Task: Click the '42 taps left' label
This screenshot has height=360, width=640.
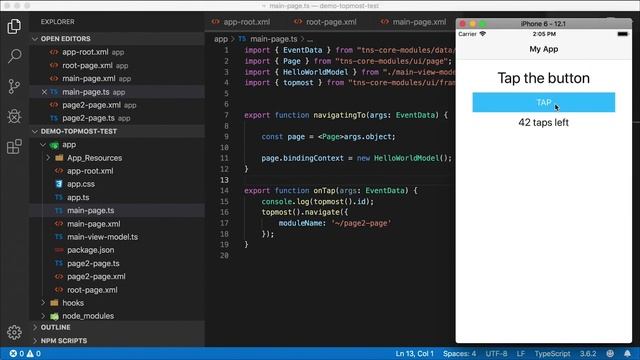Action: (x=543, y=122)
